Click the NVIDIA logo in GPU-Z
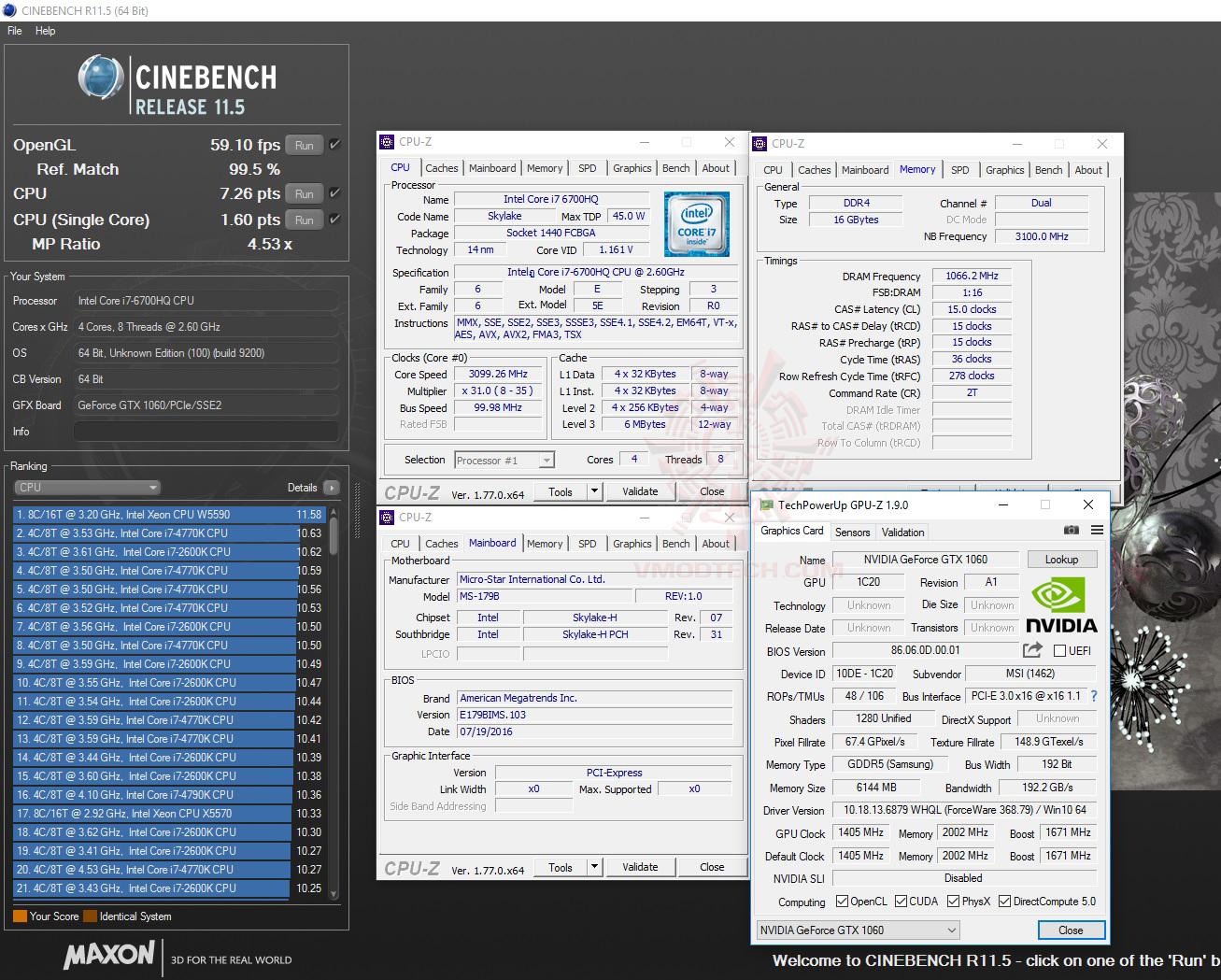 pos(1061,605)
